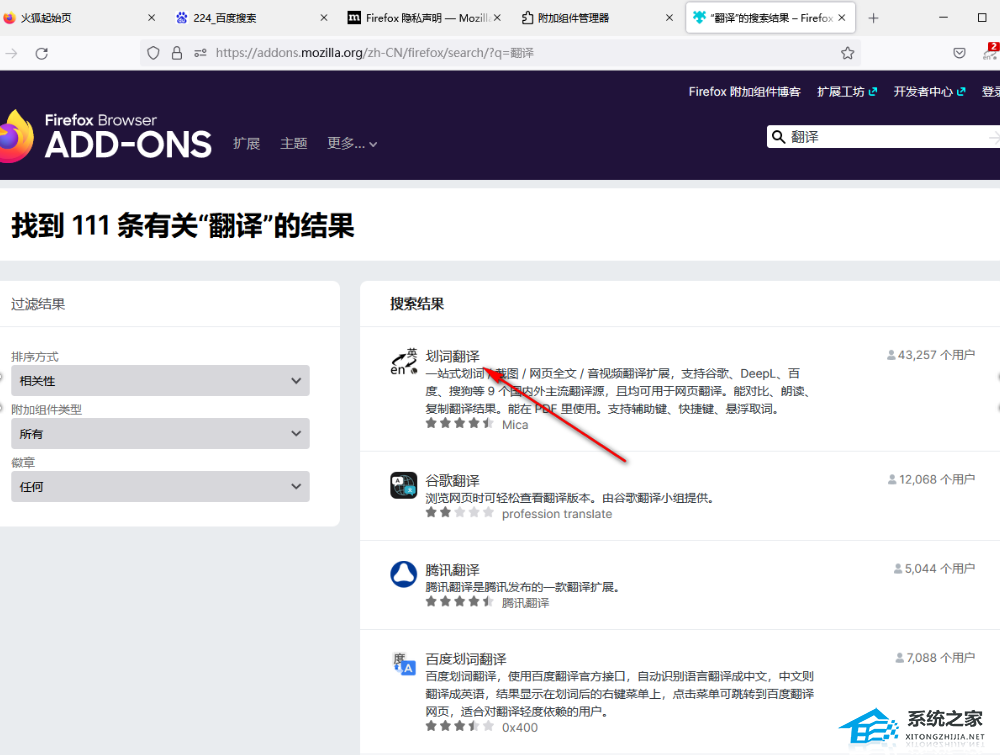Click the 12,068 个用户 count
The width and height of the screenshot is (1000, 755).
point(931,479)
